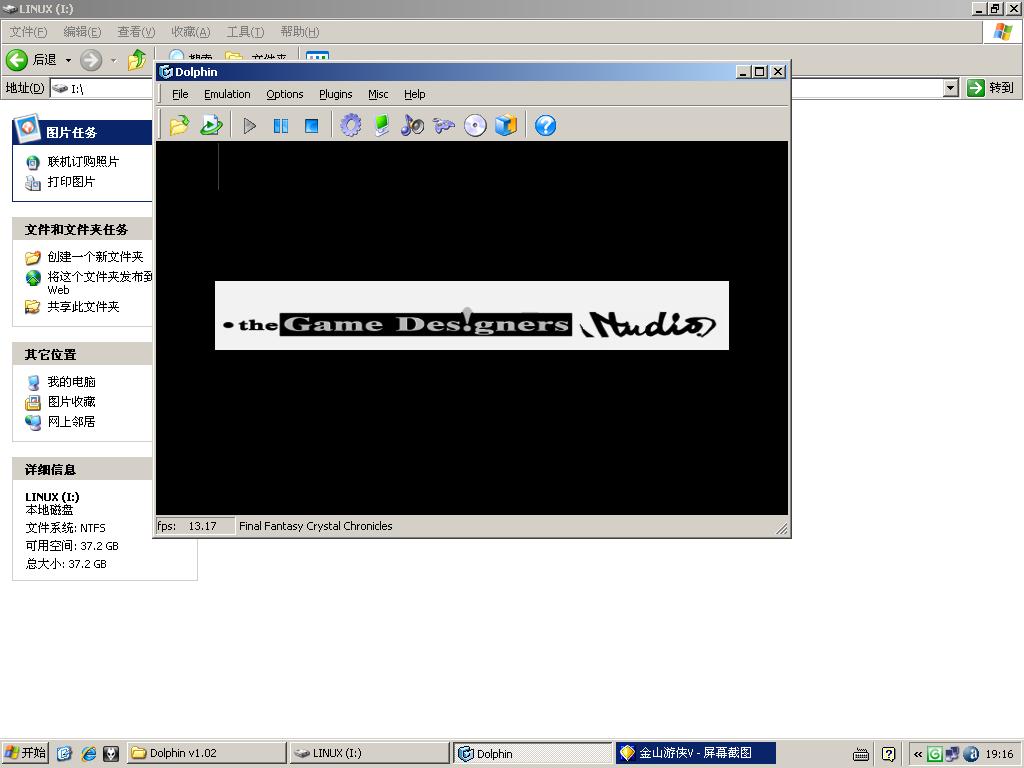Click the fps value in Dolphin status bar

click(202, 526)
